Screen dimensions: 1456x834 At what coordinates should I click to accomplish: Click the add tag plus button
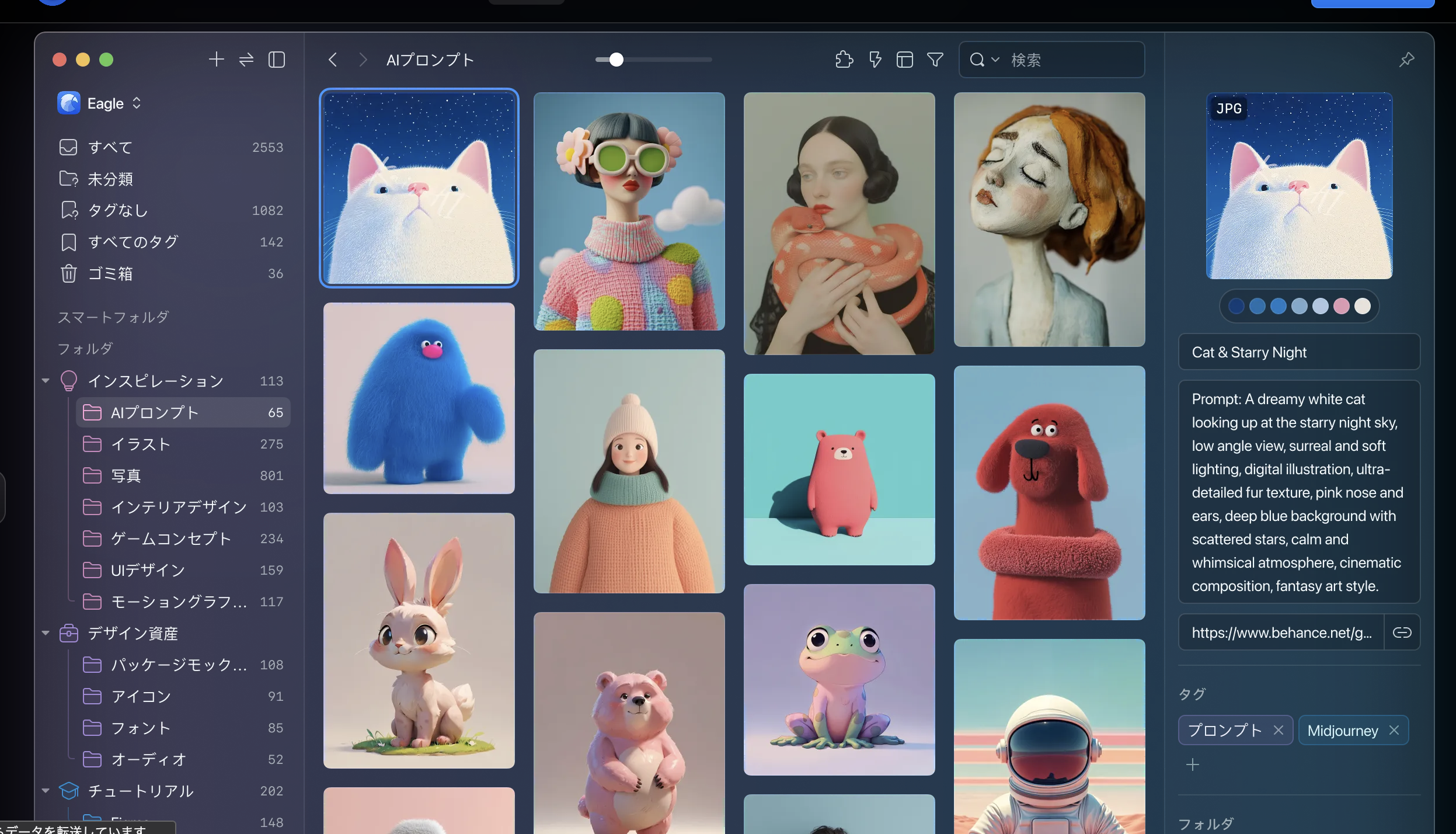pos(1193,764)
